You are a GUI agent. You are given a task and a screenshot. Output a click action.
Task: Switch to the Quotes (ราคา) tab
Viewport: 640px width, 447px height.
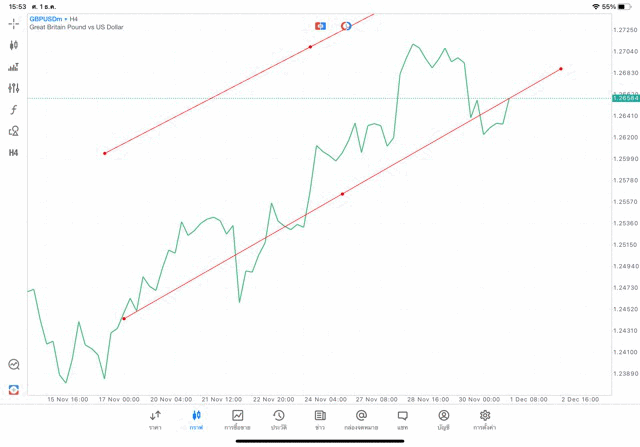point(155,419)
